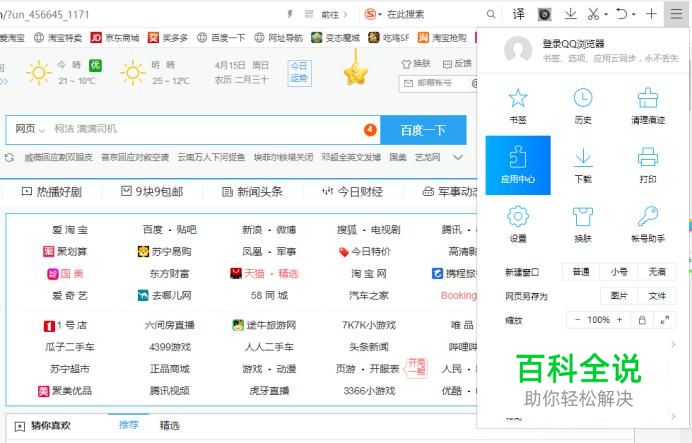This screenshot has height=443, width=692.
Task: Open 设置 settings gear icon
Action: (518, 217)
